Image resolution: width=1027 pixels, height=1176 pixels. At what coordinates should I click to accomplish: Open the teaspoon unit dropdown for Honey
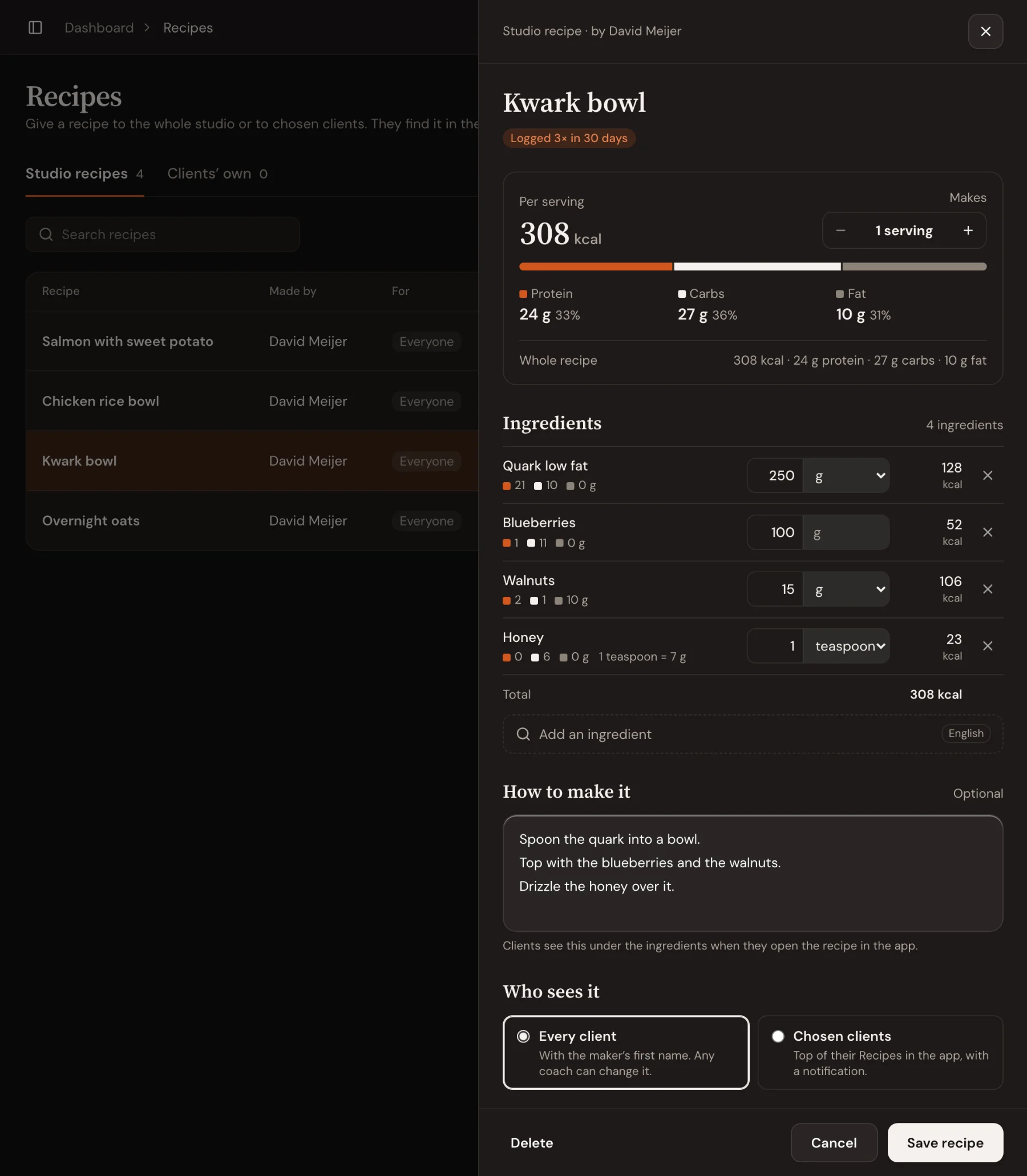click(846, 646)
